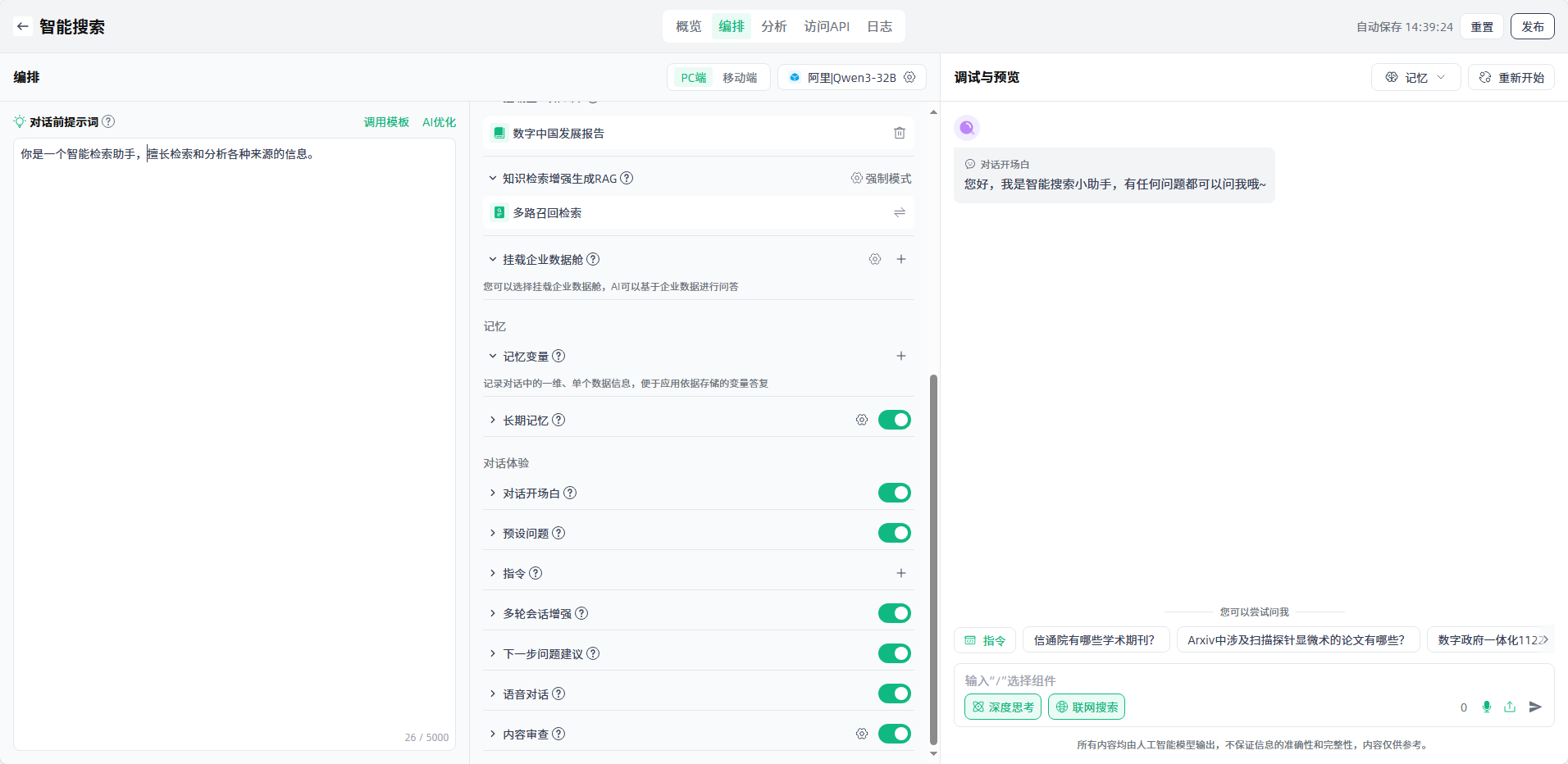Viewport: 1568px width, 764px height.
Task: Click the swap icon on 多路召回检索
Action: point(899,213)
